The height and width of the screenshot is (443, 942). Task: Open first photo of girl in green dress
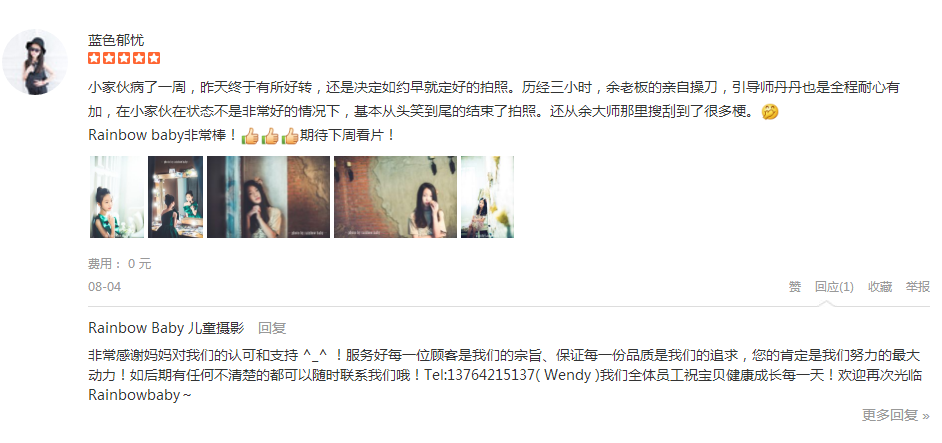pyautogui.click(x=117, y=197)
